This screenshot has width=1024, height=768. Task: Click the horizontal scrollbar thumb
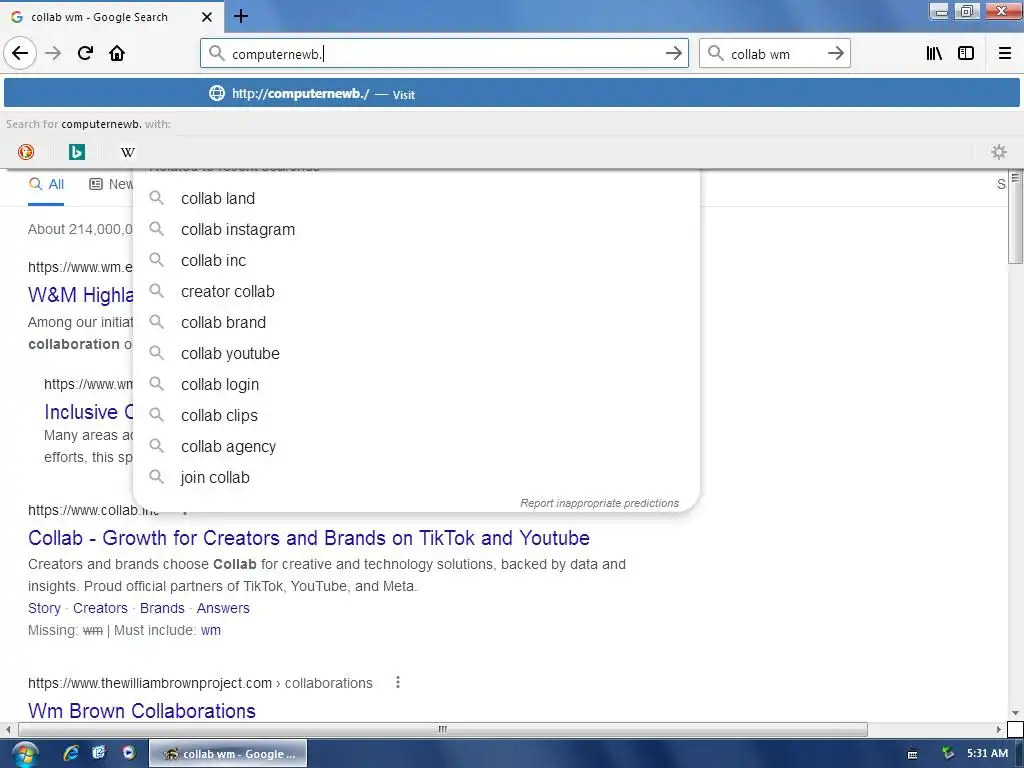[443, 729]
